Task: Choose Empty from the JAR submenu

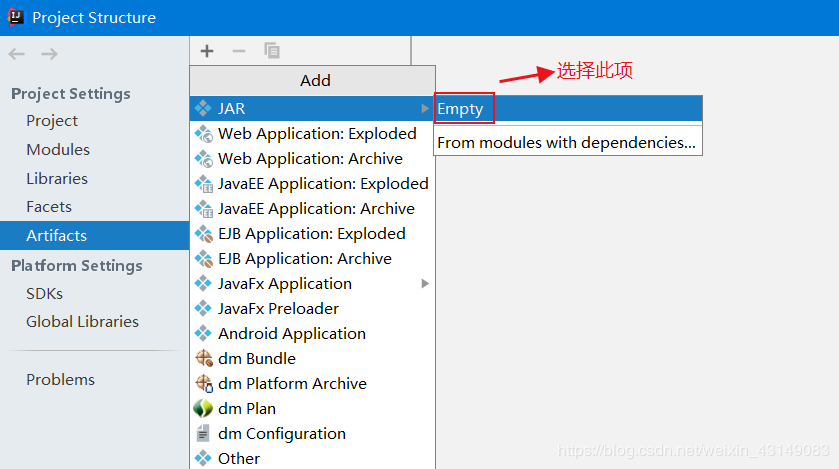Action: (x=461, y=109)
